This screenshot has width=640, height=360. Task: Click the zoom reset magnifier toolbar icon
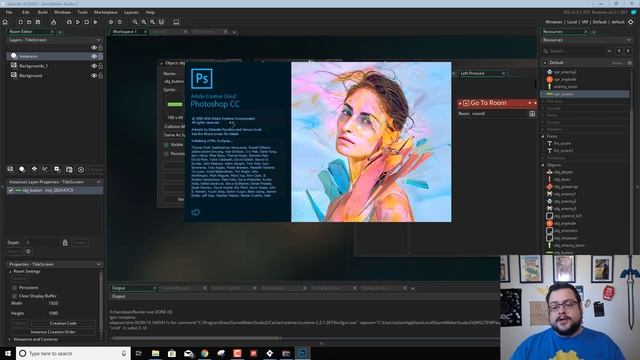tap(144, 22)
